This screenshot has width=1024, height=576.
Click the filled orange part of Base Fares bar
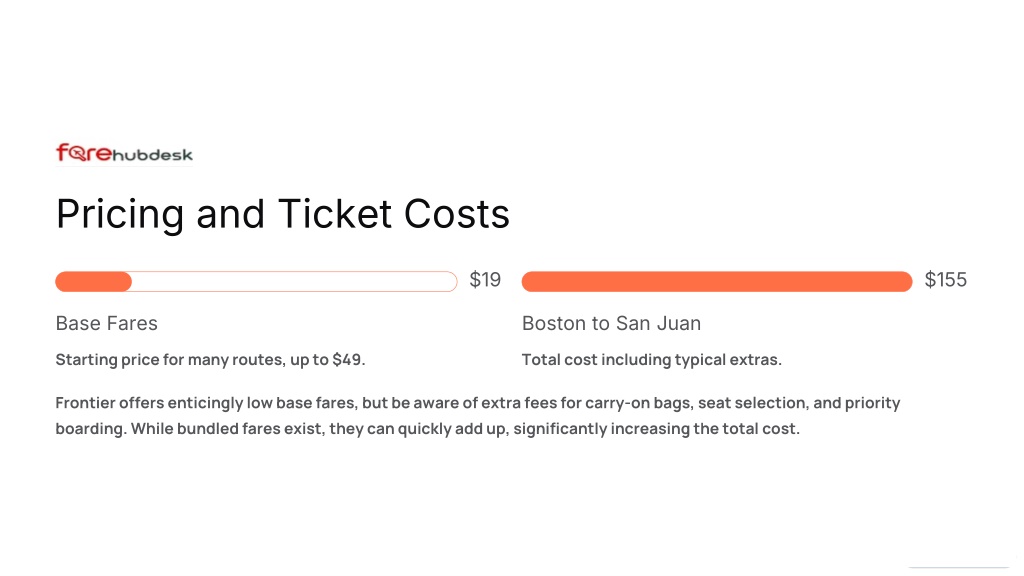[x=93, y=281]
